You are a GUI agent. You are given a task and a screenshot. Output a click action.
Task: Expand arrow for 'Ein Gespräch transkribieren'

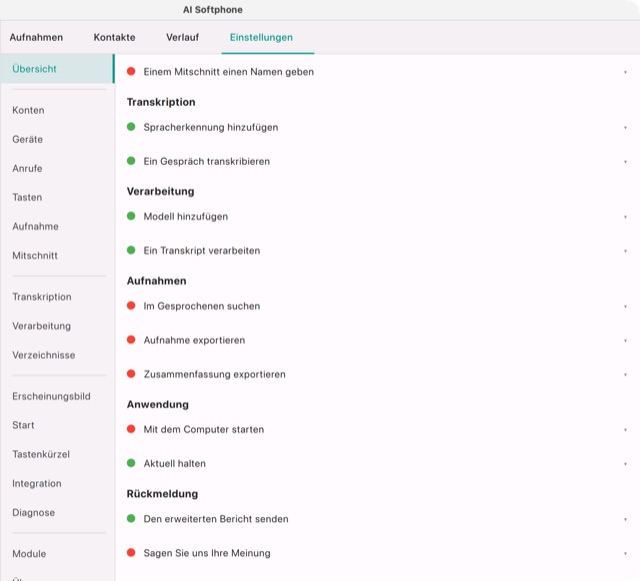(625, 162)
